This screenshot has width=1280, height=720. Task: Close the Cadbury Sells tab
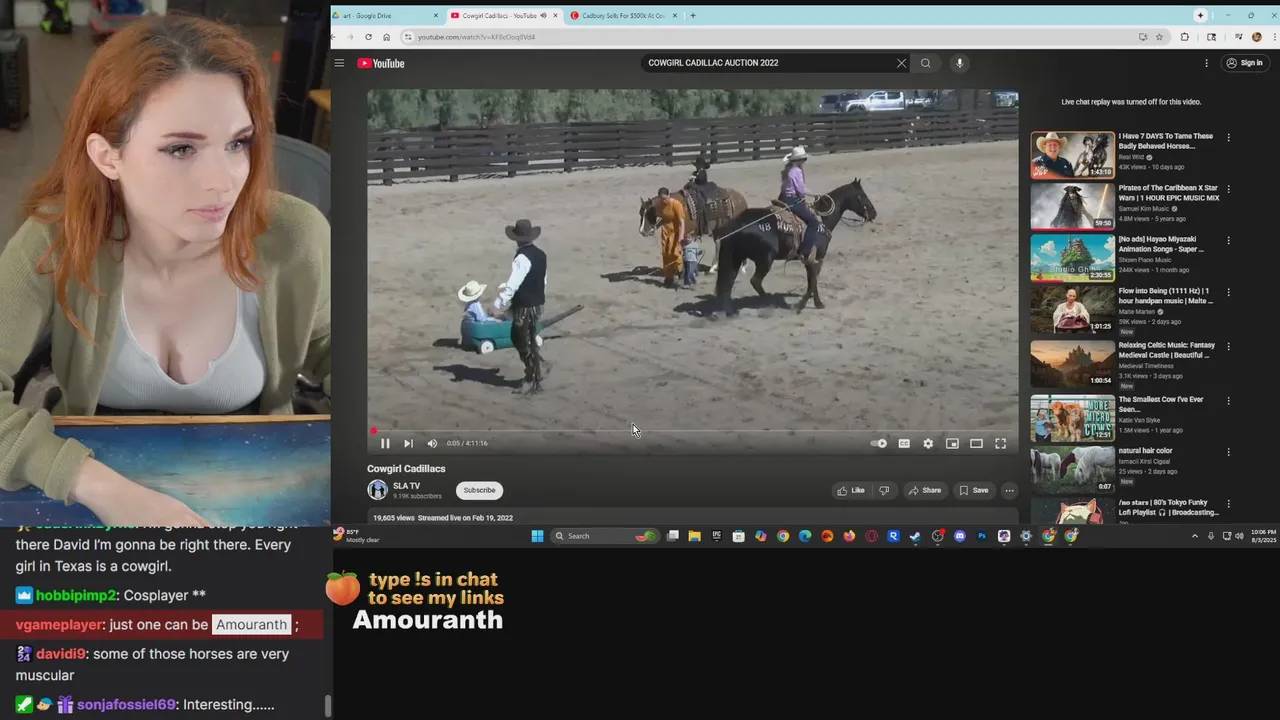click(x=675, y=15)
